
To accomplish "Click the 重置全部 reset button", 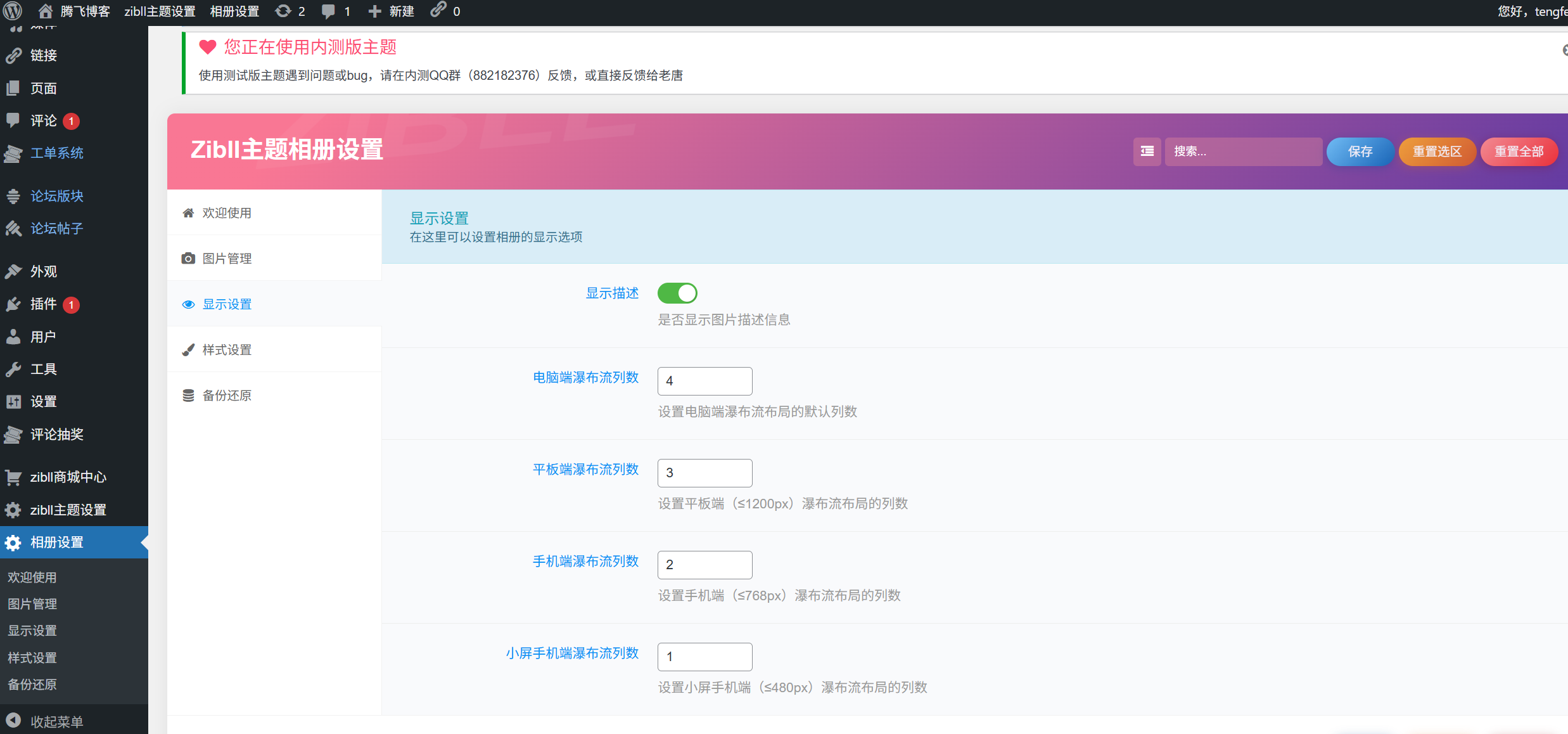I will 1519,151.
